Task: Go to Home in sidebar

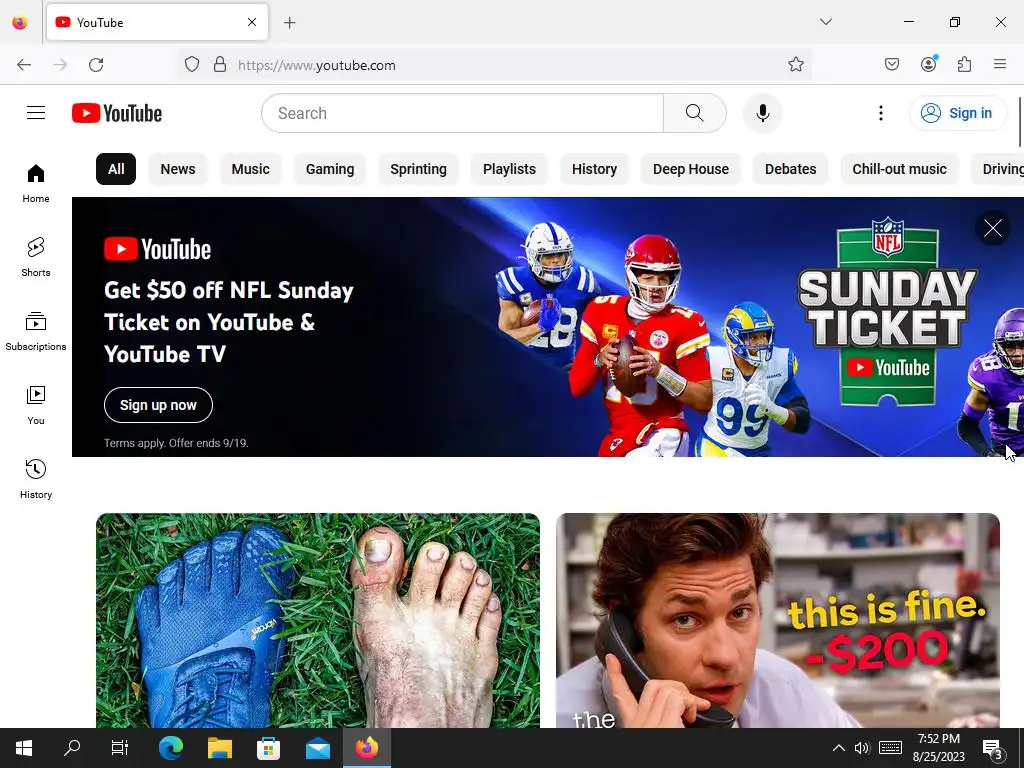Action: pyautogui.click(x=36, y=184)
